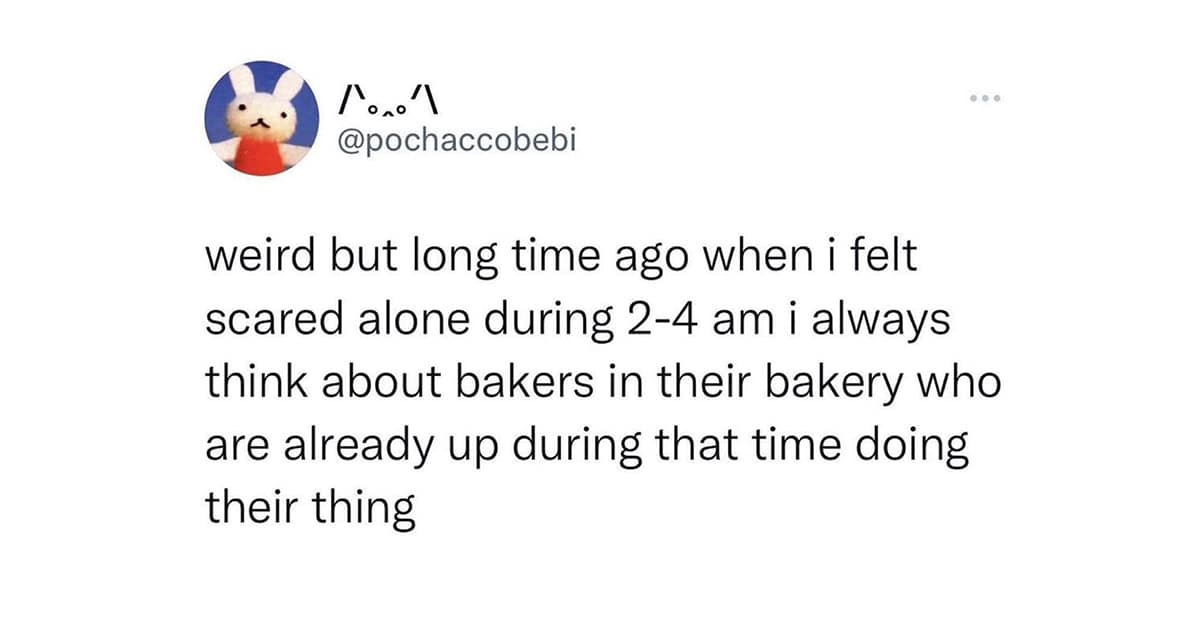Click the kaomoji display name above the handle

click(x=392, y=101)
